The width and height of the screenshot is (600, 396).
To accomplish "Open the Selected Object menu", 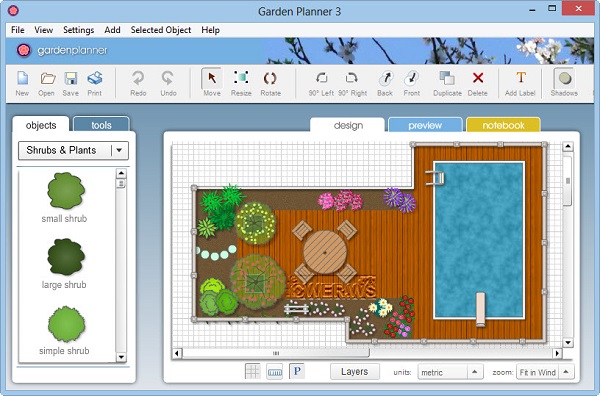I will (161, 30).
